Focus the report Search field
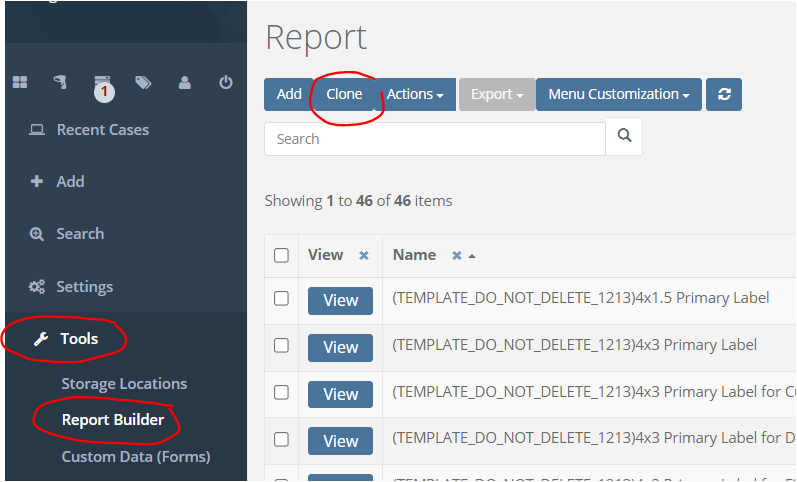This screenshot has width=797, height=482. [x=435, y=139]
